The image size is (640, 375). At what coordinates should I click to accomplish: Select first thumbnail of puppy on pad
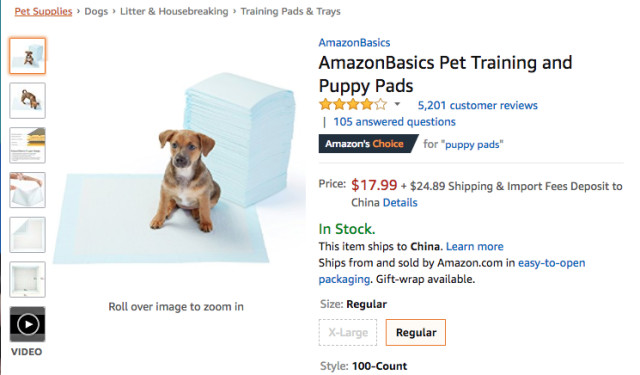[27, 56]
